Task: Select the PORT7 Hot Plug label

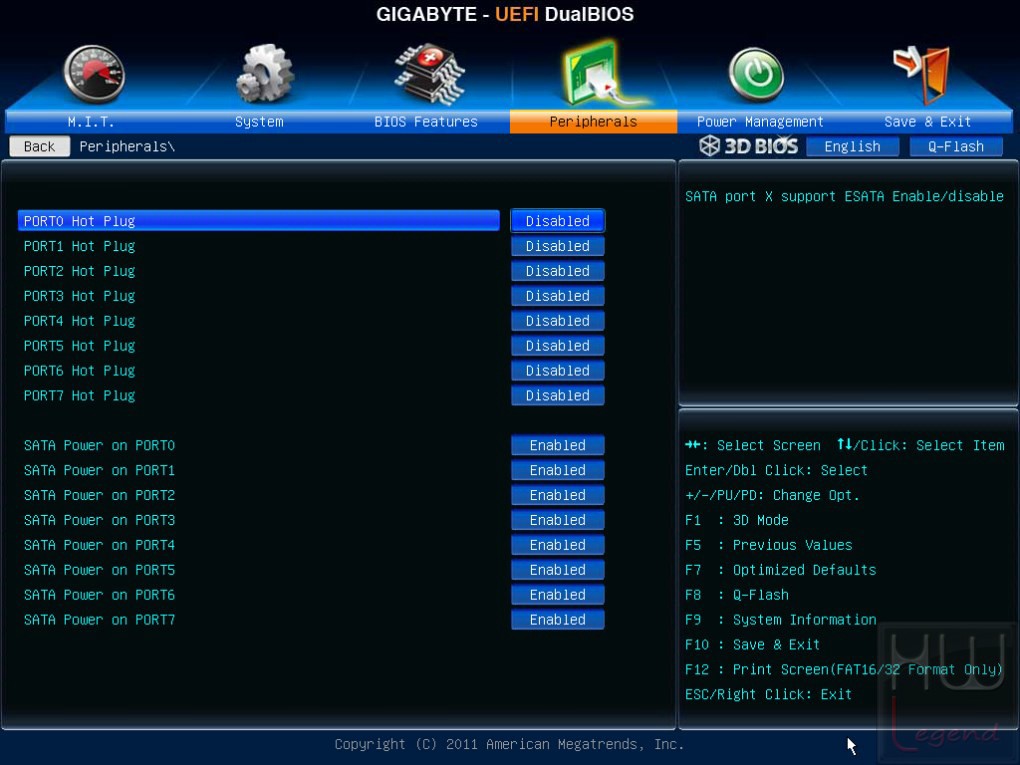Action: coord(79,396)
